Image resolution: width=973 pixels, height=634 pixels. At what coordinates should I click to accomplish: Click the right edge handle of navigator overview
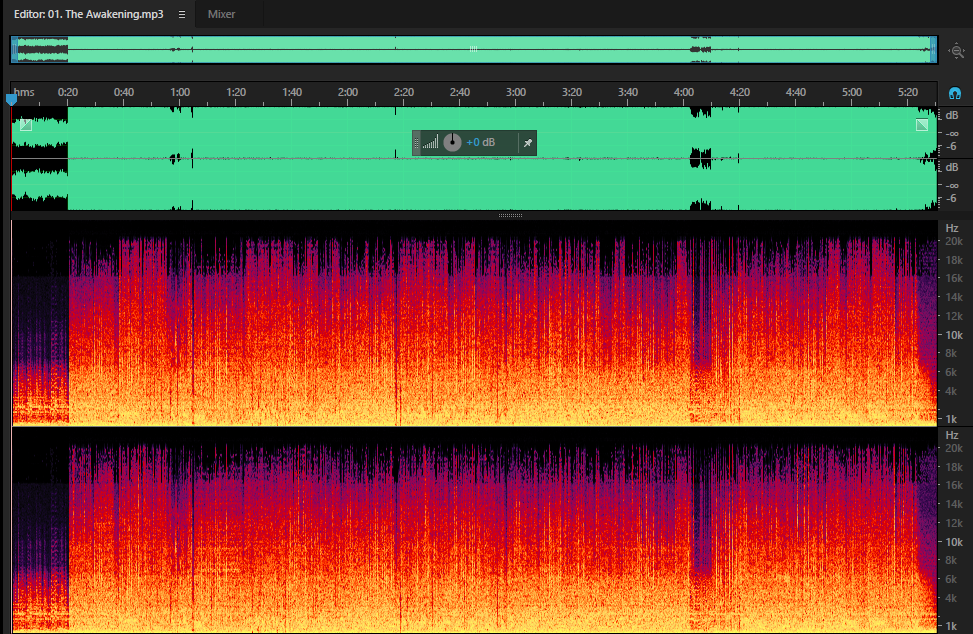(933, 50)
